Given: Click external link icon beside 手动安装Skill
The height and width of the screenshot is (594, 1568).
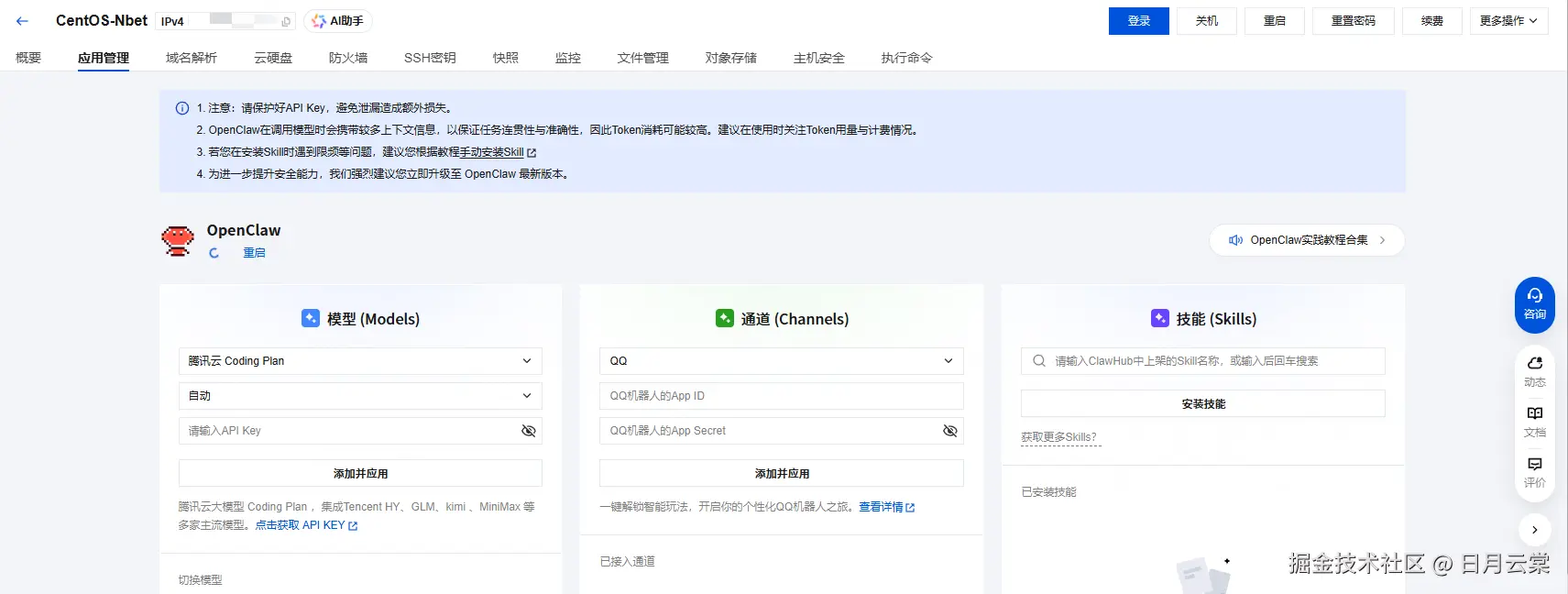Looking at the screenshot, I should [532, 153].
